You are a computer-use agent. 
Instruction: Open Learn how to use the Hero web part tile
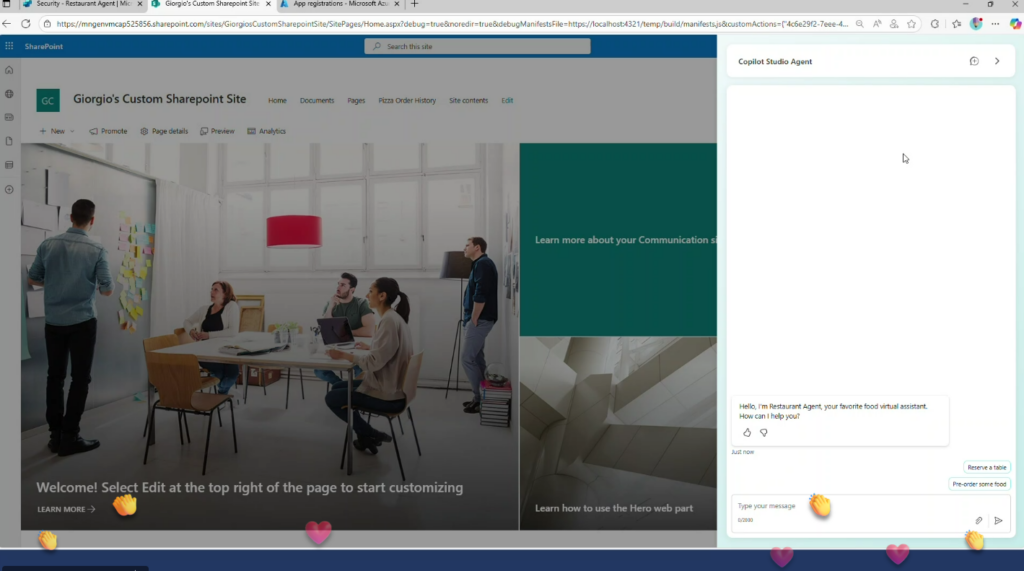[618, 434]
